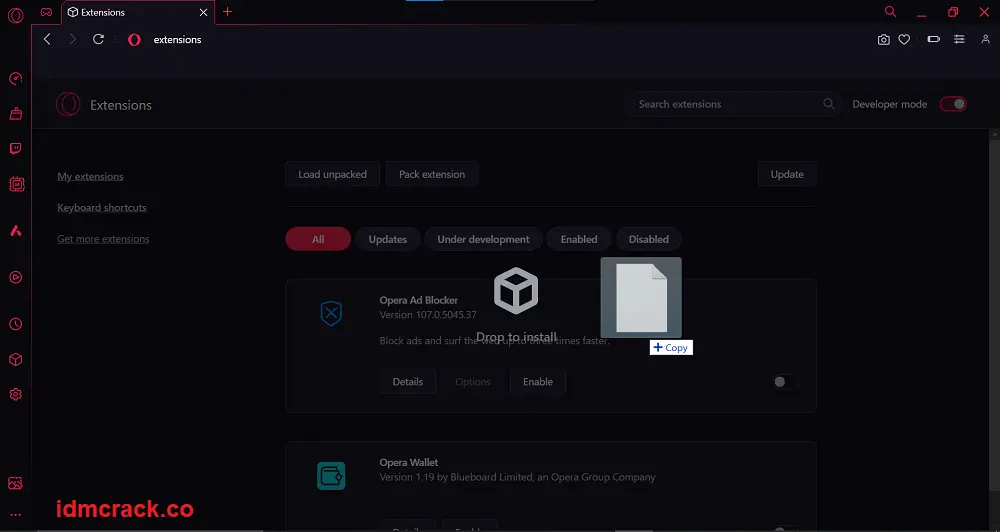Click the Opera Wallet extension icon

331,476
